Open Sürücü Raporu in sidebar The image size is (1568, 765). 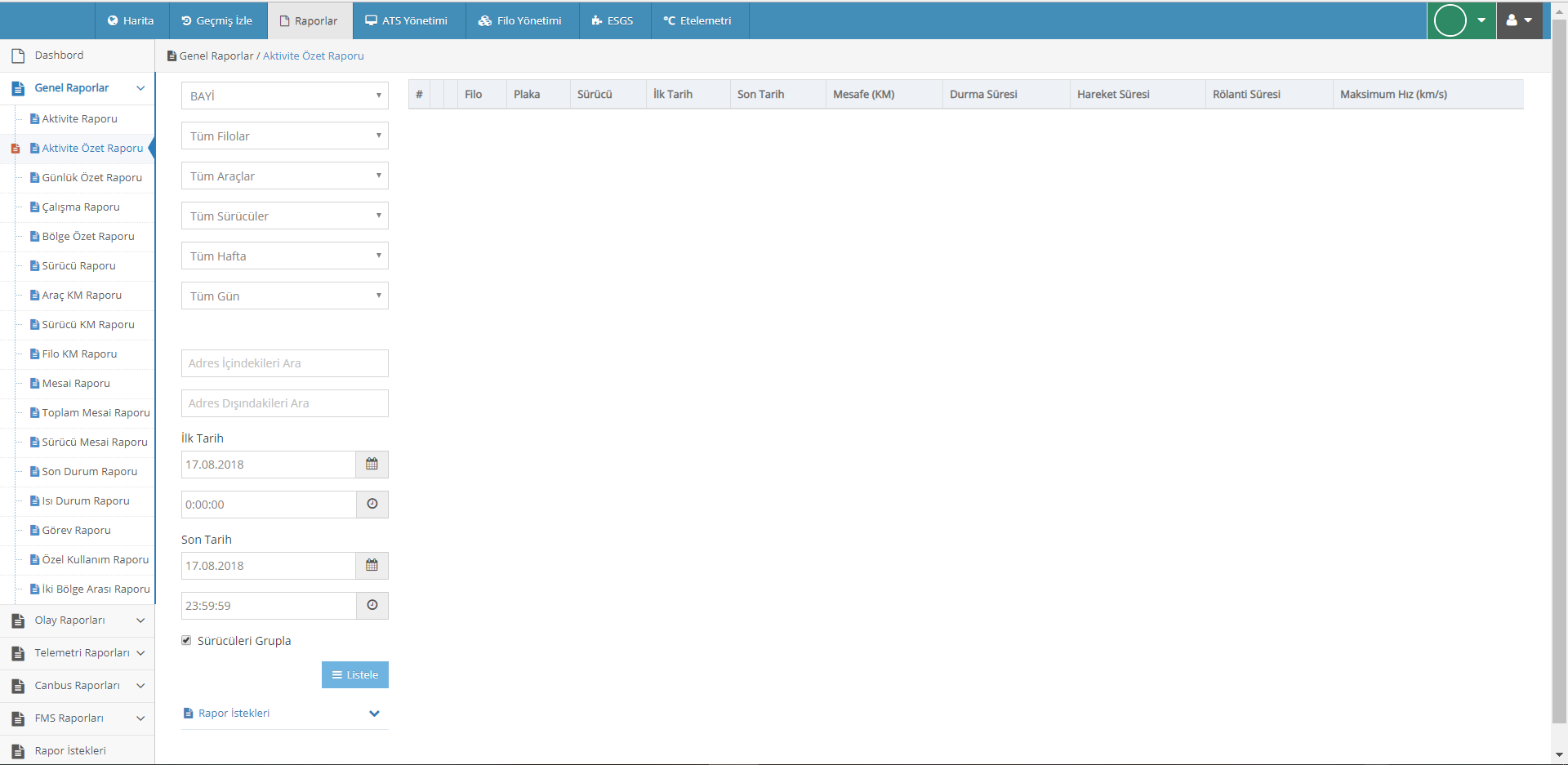point(78,266)
